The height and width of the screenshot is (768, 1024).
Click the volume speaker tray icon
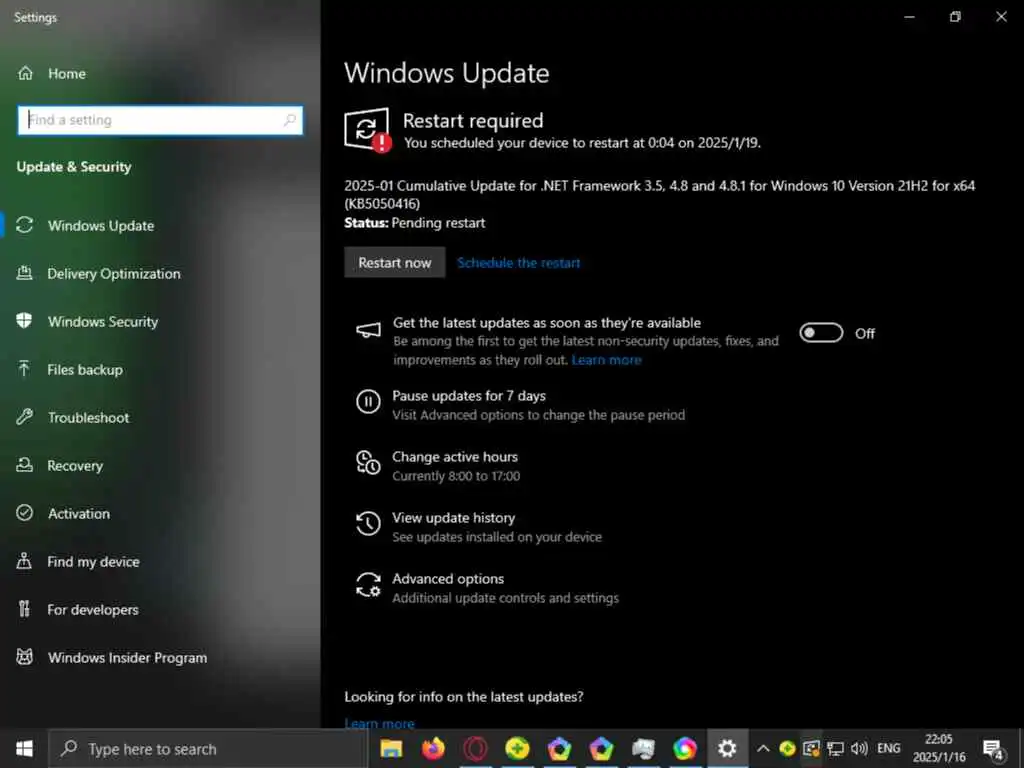click(x=859, y=748)
